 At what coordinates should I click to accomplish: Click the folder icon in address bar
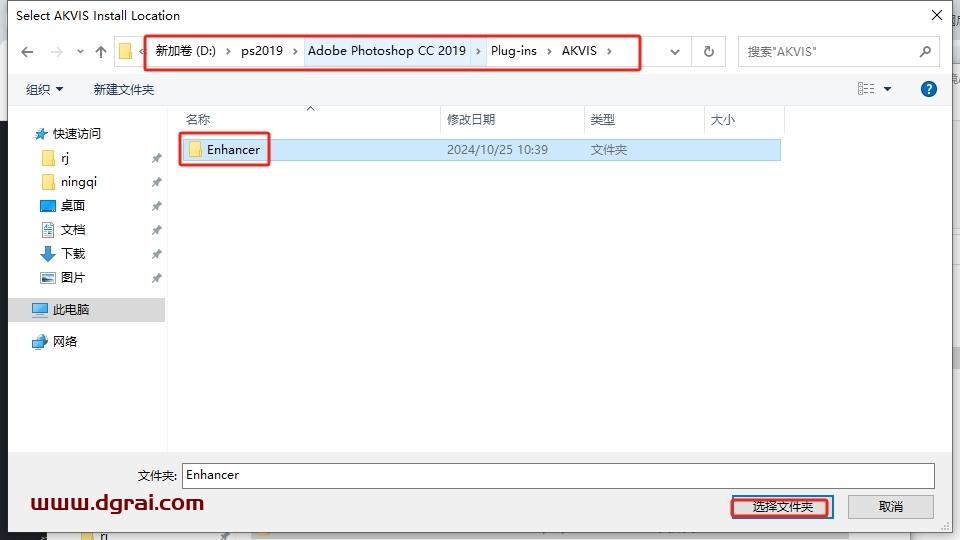tap(126, 51)
